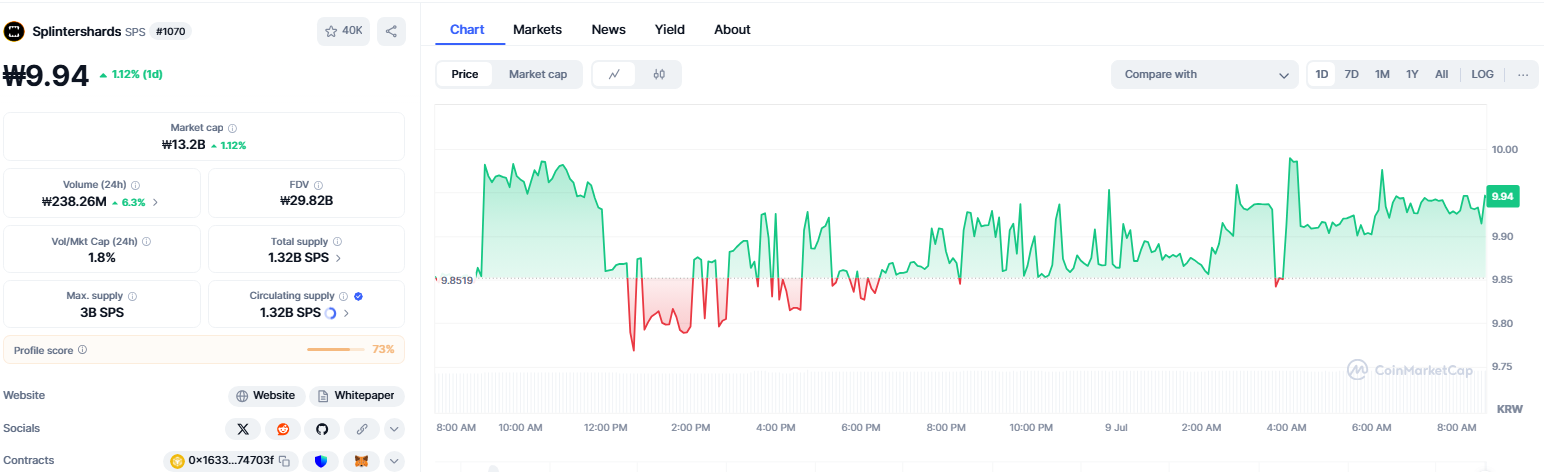Click the Max. supply info icon

(x=132, y=296)
